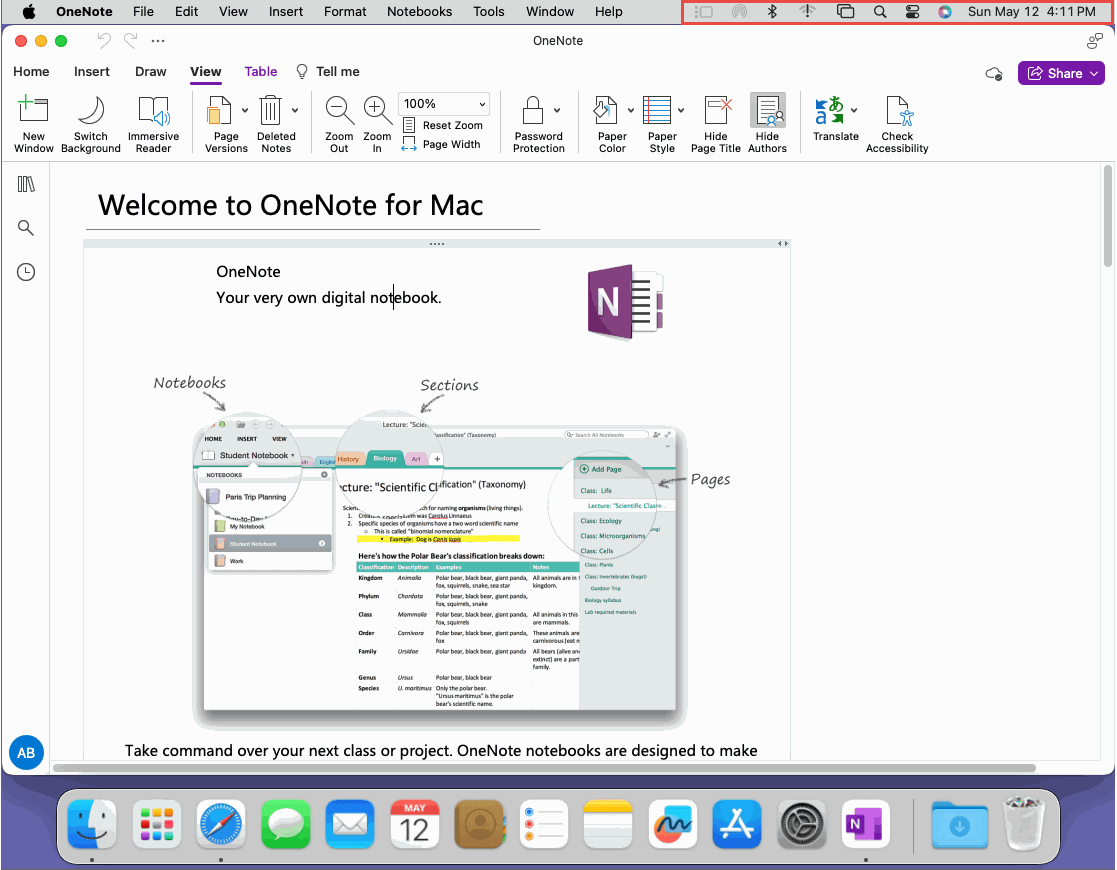Open Recent Notes clock icon

tap(26, 272)
